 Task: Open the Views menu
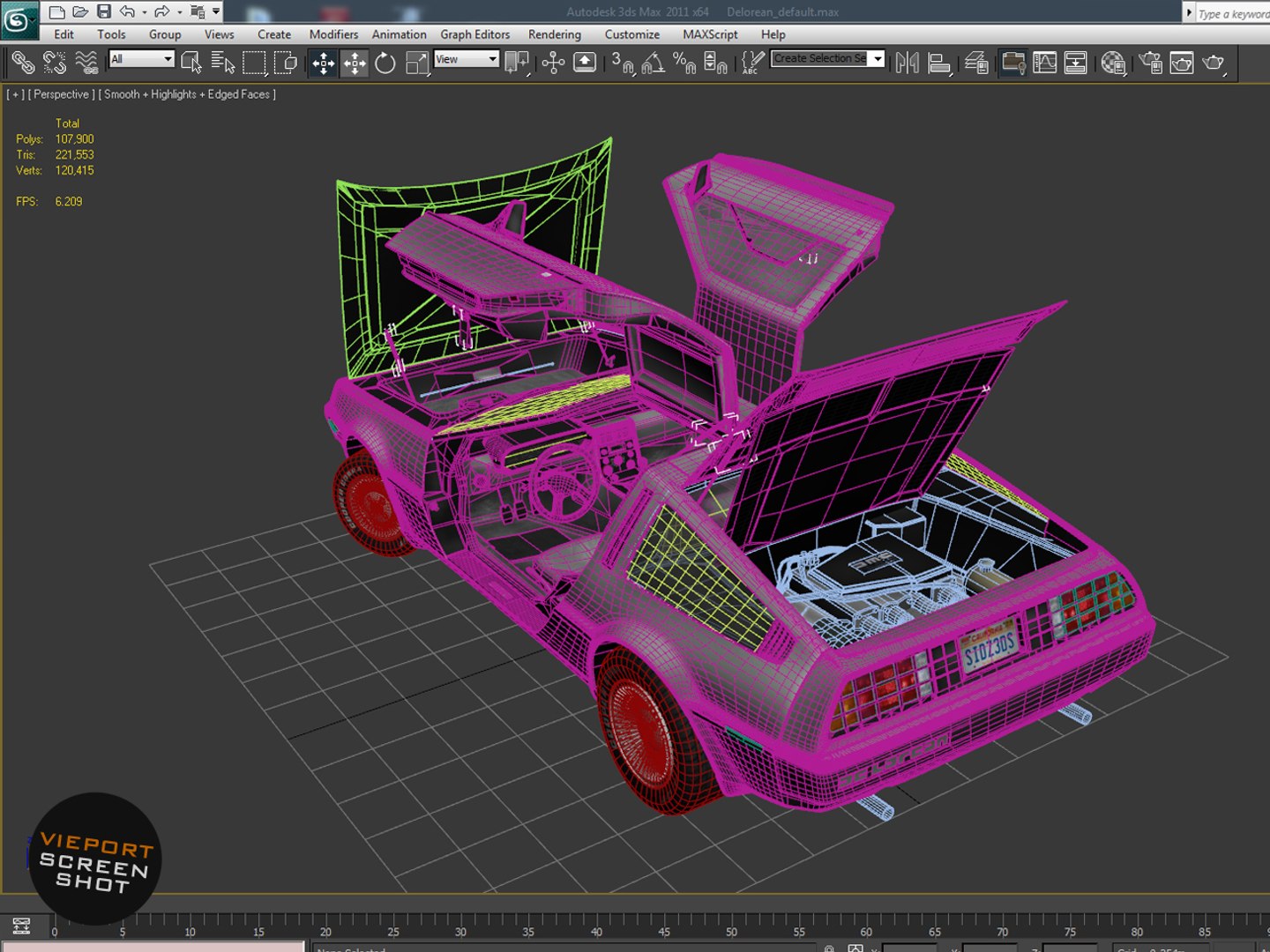tap(220, 34)
